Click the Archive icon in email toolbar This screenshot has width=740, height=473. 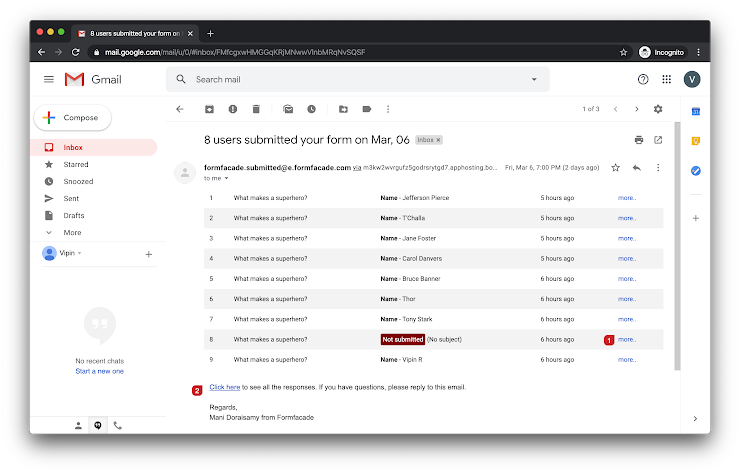pyautogui.click(x=209, y=109)
